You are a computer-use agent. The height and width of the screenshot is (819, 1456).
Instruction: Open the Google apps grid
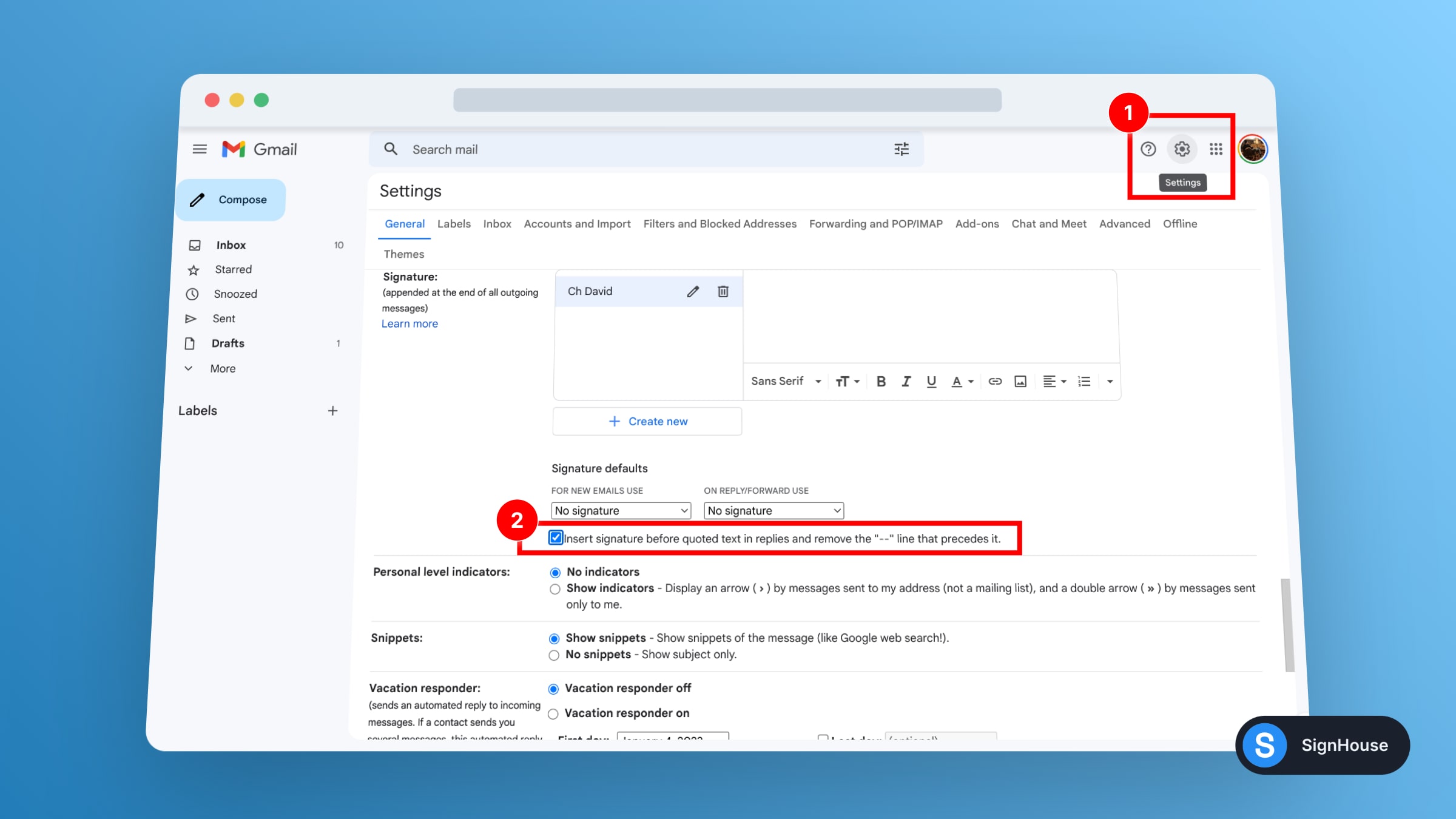click(x=1216, y=149)
